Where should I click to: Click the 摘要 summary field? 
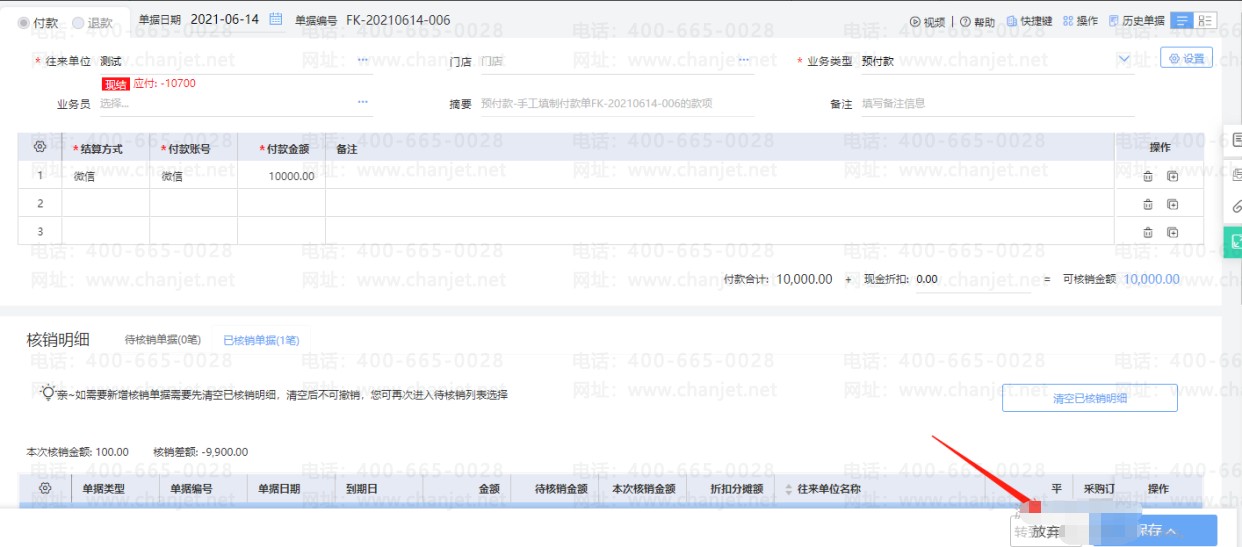click(x=616, y=103)
